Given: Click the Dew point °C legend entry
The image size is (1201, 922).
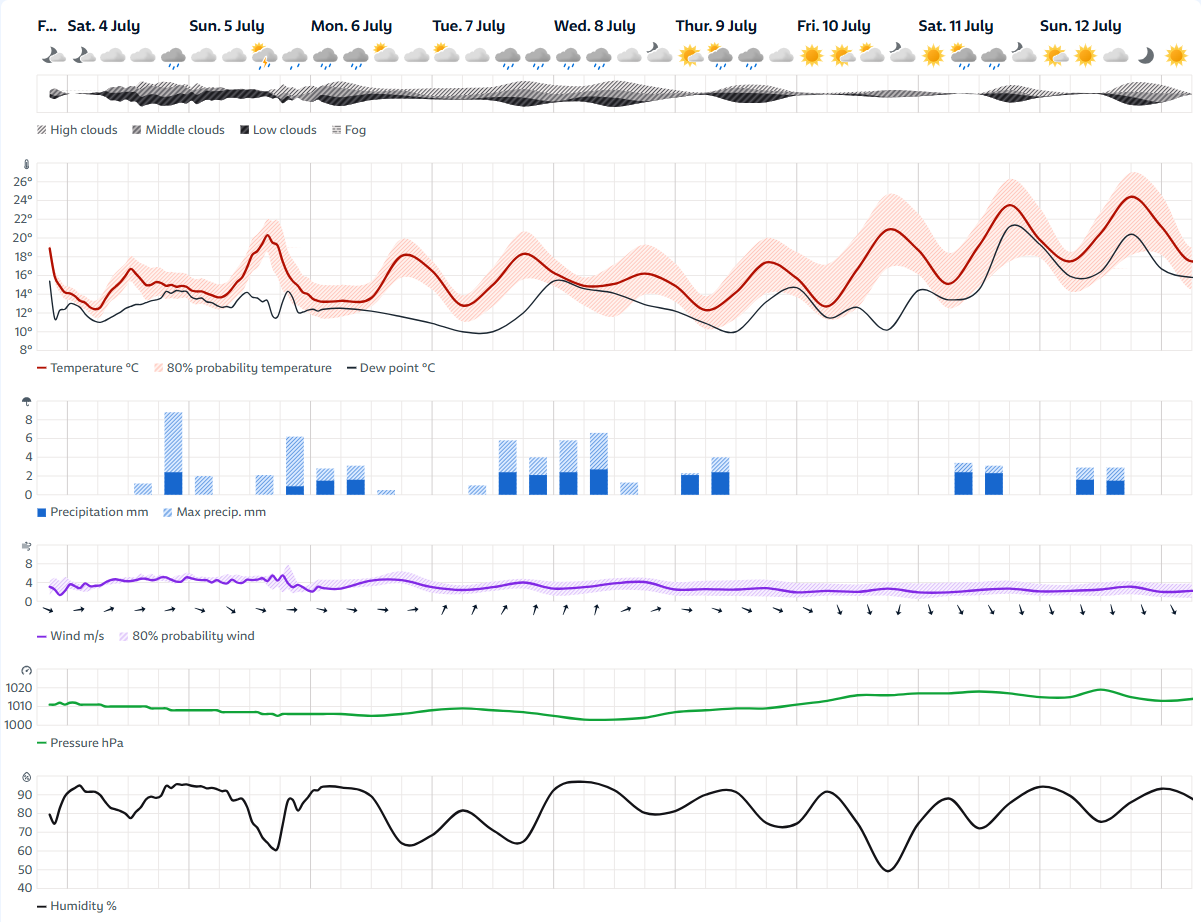Looking at the screenshot, I should tap(391, 368).
